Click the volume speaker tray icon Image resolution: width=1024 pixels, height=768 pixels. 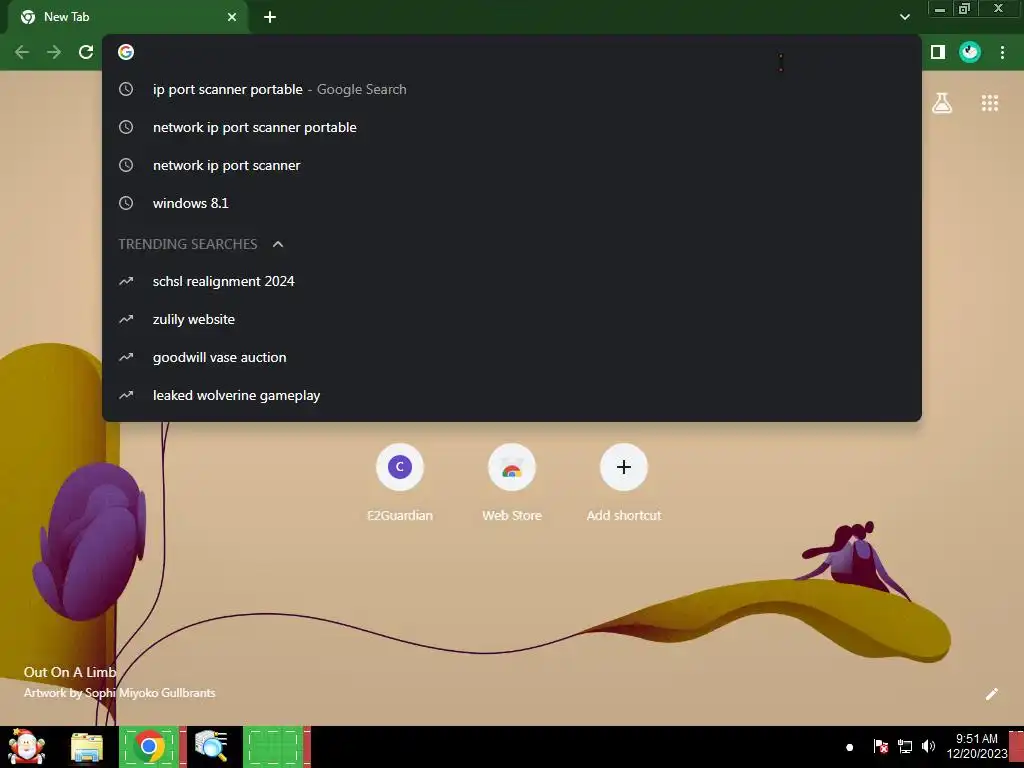click(928, 746)
